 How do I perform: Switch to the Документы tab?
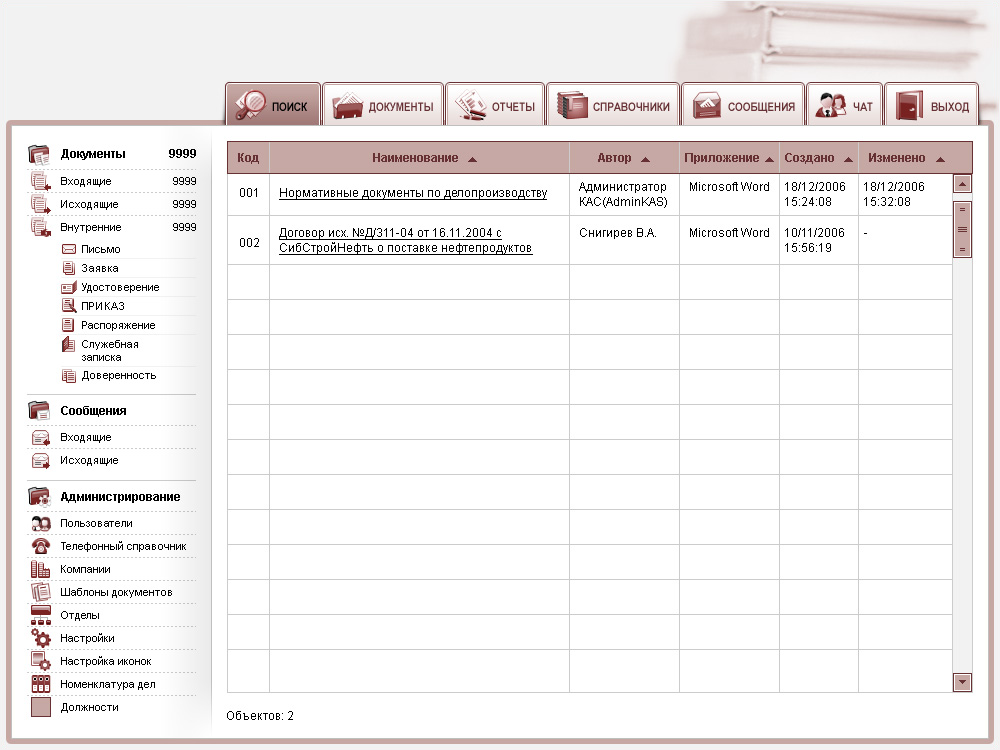(383, 106)
